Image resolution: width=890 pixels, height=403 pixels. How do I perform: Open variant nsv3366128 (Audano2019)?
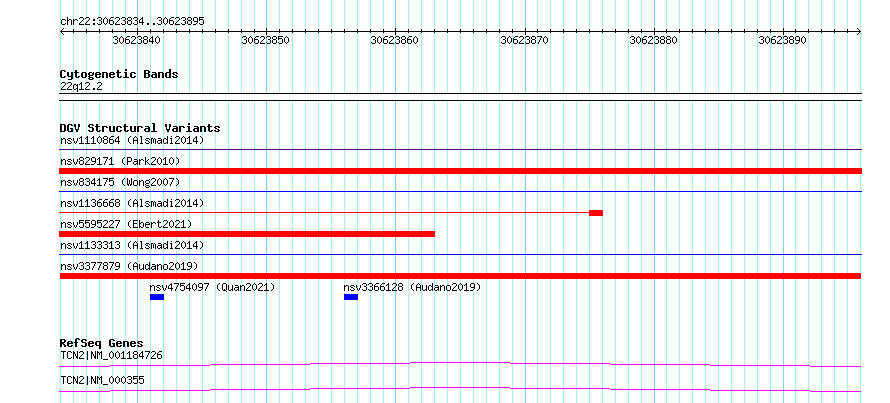pyautogui.click(x=412, y=287)
